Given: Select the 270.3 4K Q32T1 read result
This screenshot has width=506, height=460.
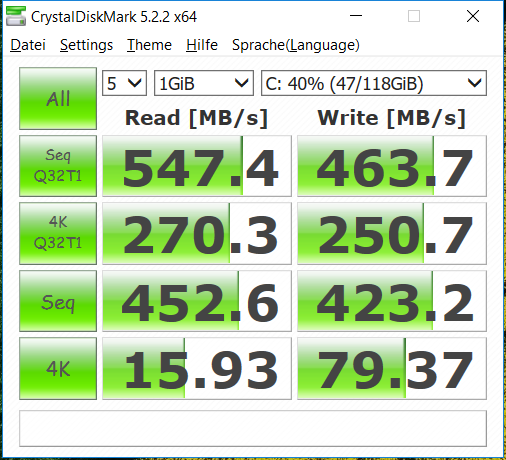Looking at the screenshot, I should pyautogui.click(x=197, y=233).
